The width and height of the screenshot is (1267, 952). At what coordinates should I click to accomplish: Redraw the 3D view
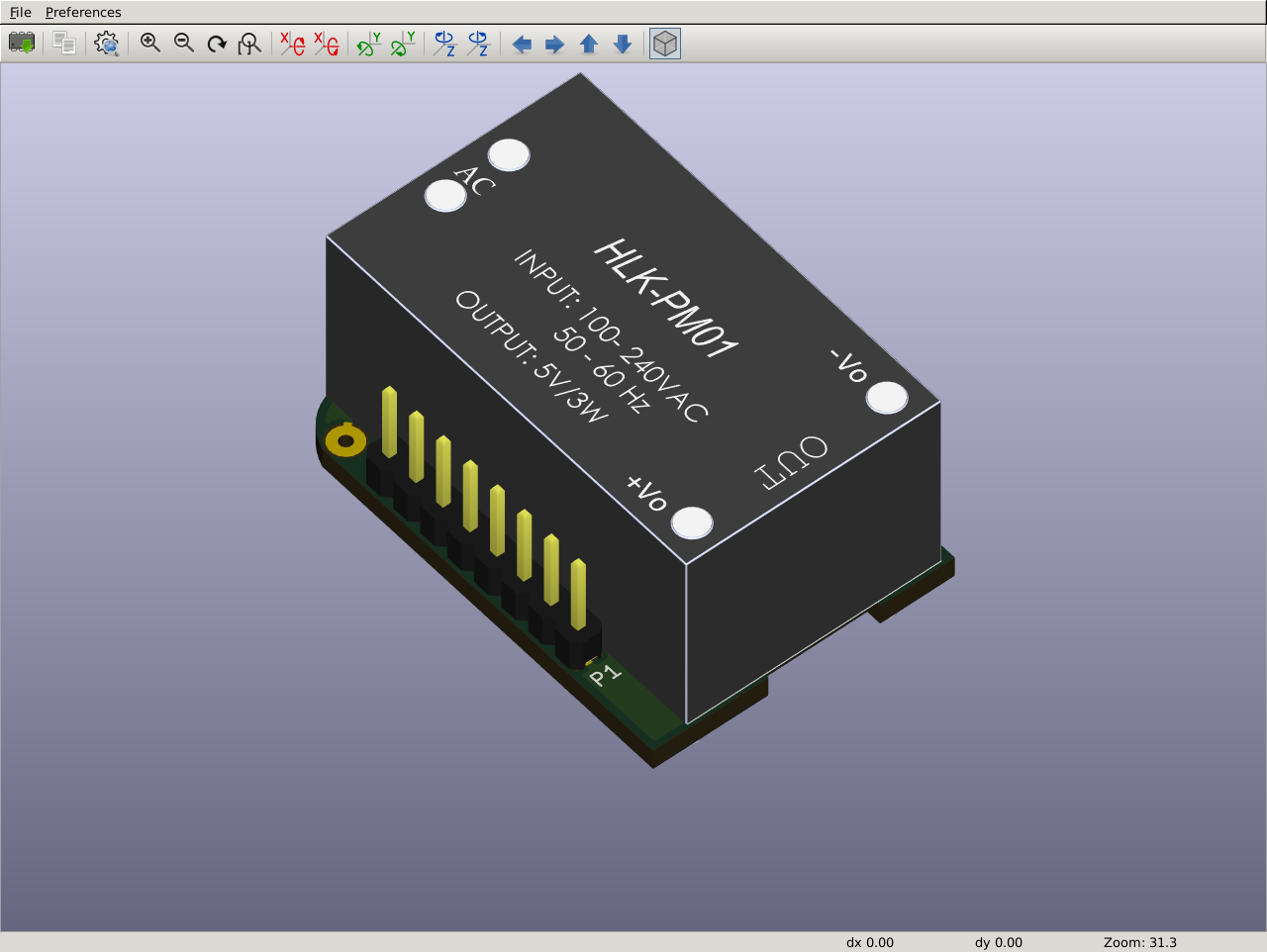click(x=217, y=44)
